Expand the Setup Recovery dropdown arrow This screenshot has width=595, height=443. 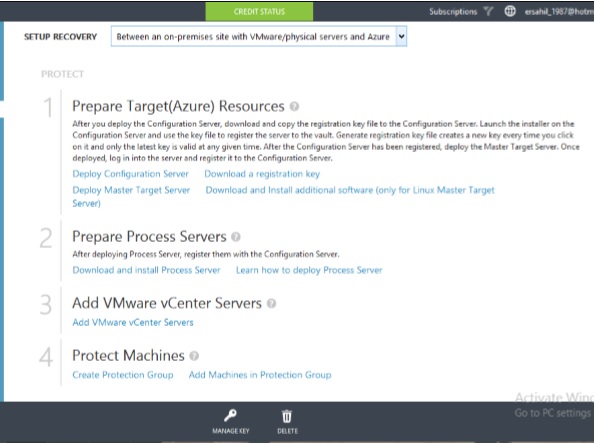[401, 36]
